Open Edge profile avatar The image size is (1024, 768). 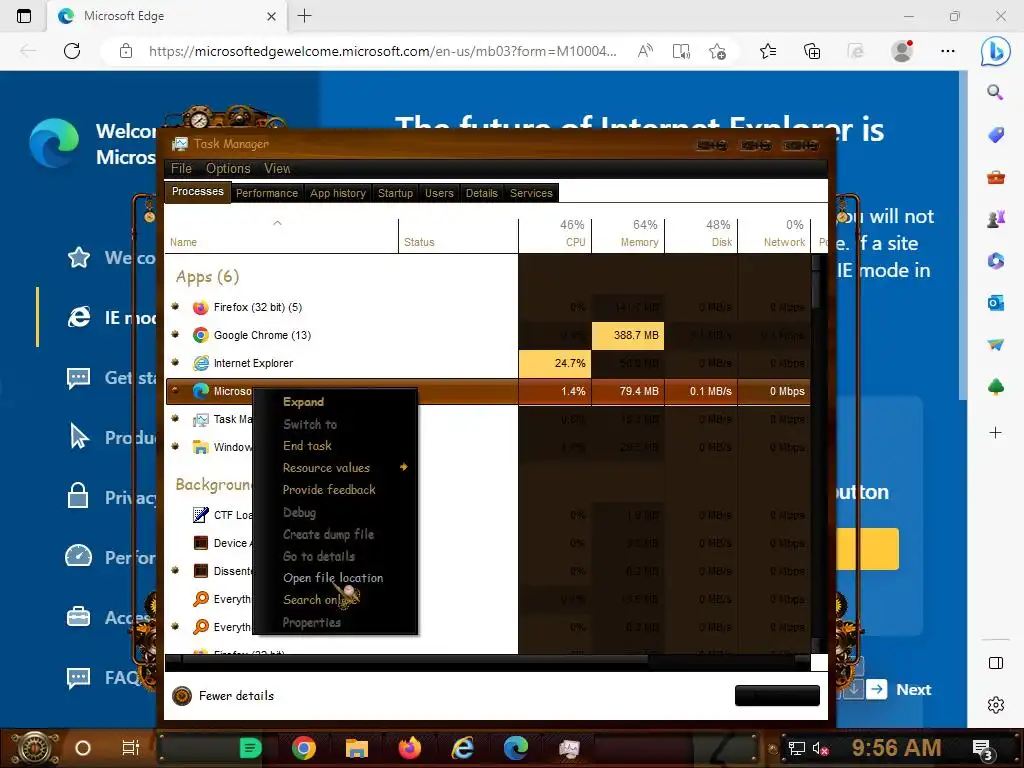(903, 51)
